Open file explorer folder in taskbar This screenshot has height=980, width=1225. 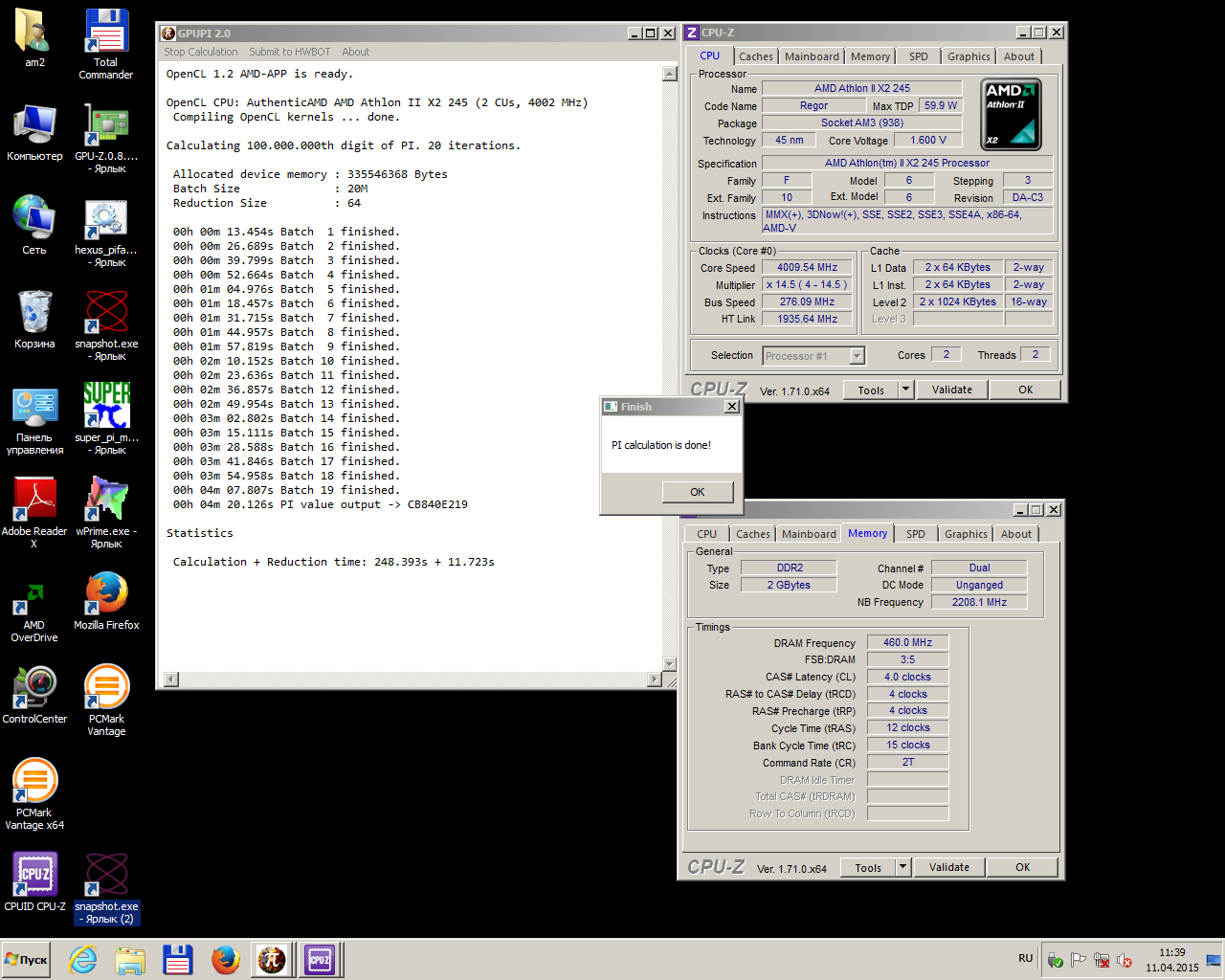pos(130,959)
